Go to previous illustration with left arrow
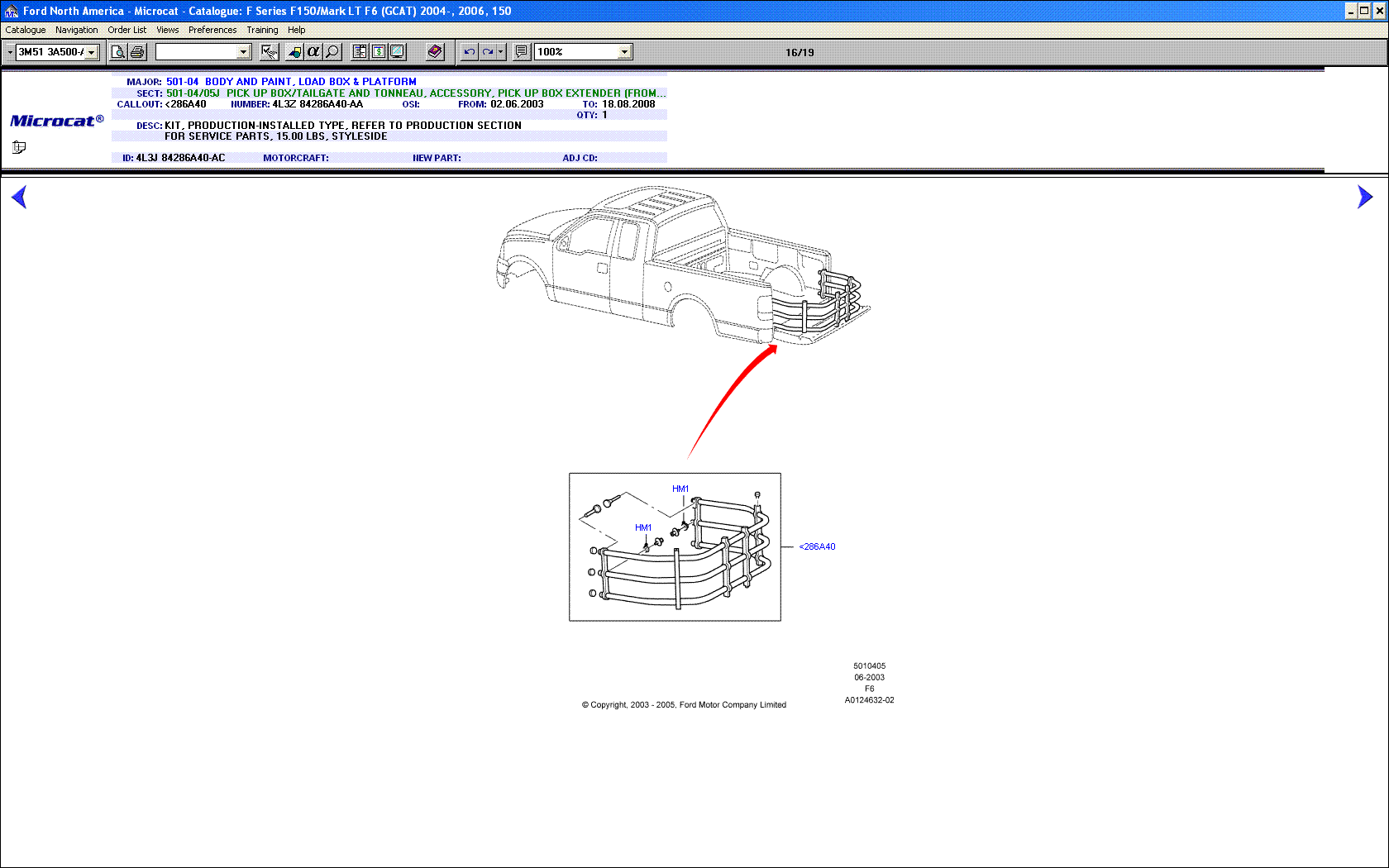1389x868 pixels. tap(19, 197)
